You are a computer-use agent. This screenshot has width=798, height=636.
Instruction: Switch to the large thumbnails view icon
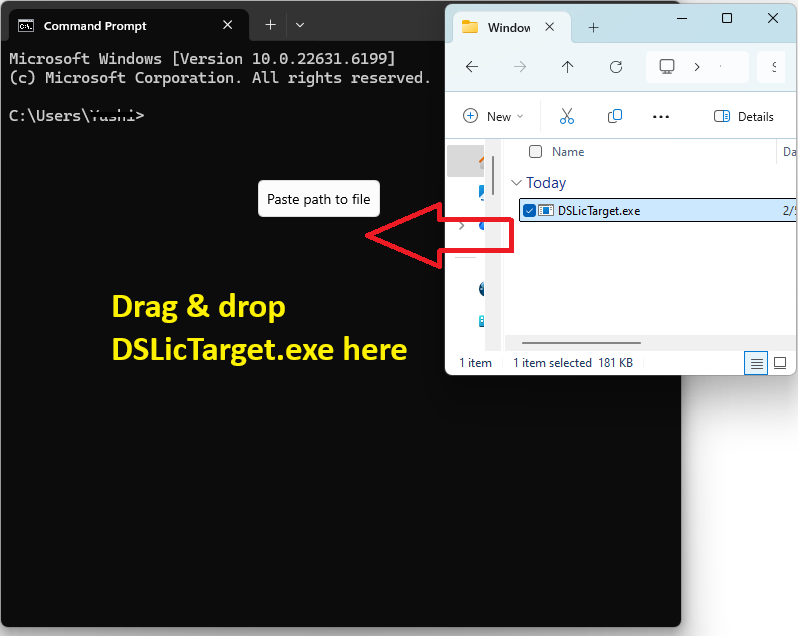pos(780,363)
